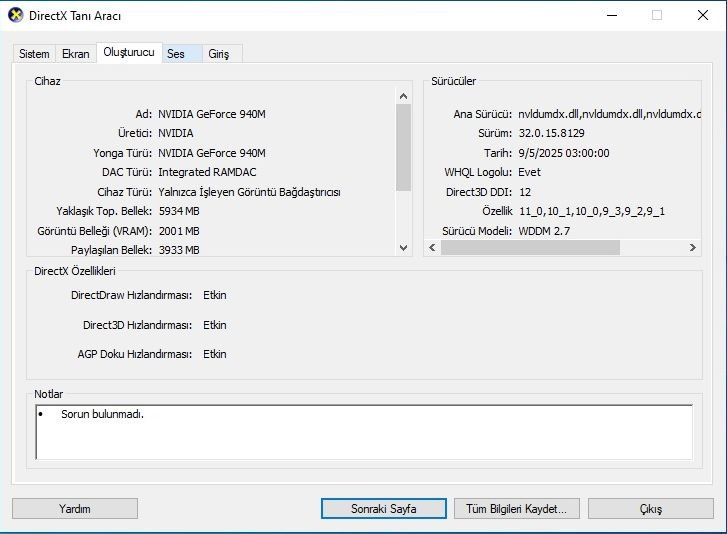This screenshot has height=534, width=727.
Task: Close the DirectX Tanı Aracı window
Action: pos(701,15)
